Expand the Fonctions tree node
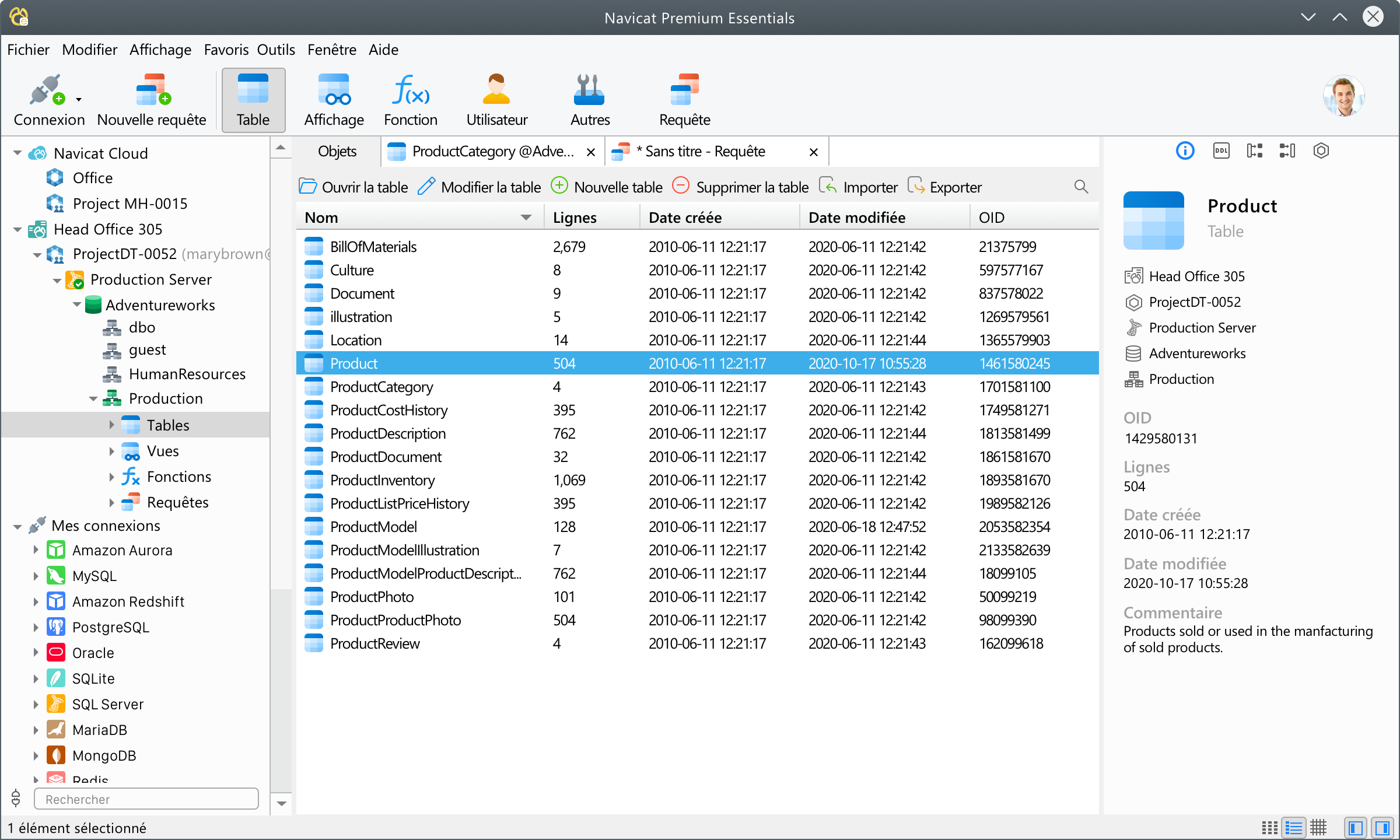The width and height of the screenshot is (1400, 840). click(111, 477)
